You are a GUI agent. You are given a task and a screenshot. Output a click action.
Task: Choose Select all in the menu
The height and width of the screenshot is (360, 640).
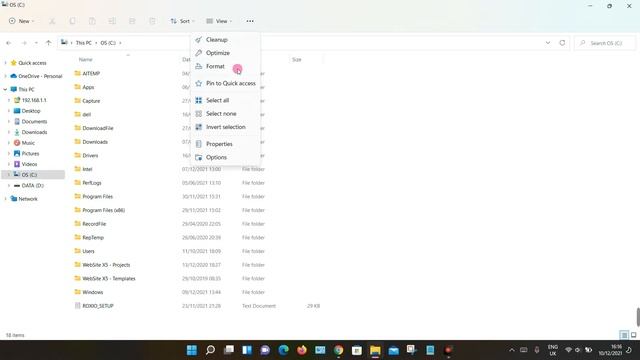point(225,100)
